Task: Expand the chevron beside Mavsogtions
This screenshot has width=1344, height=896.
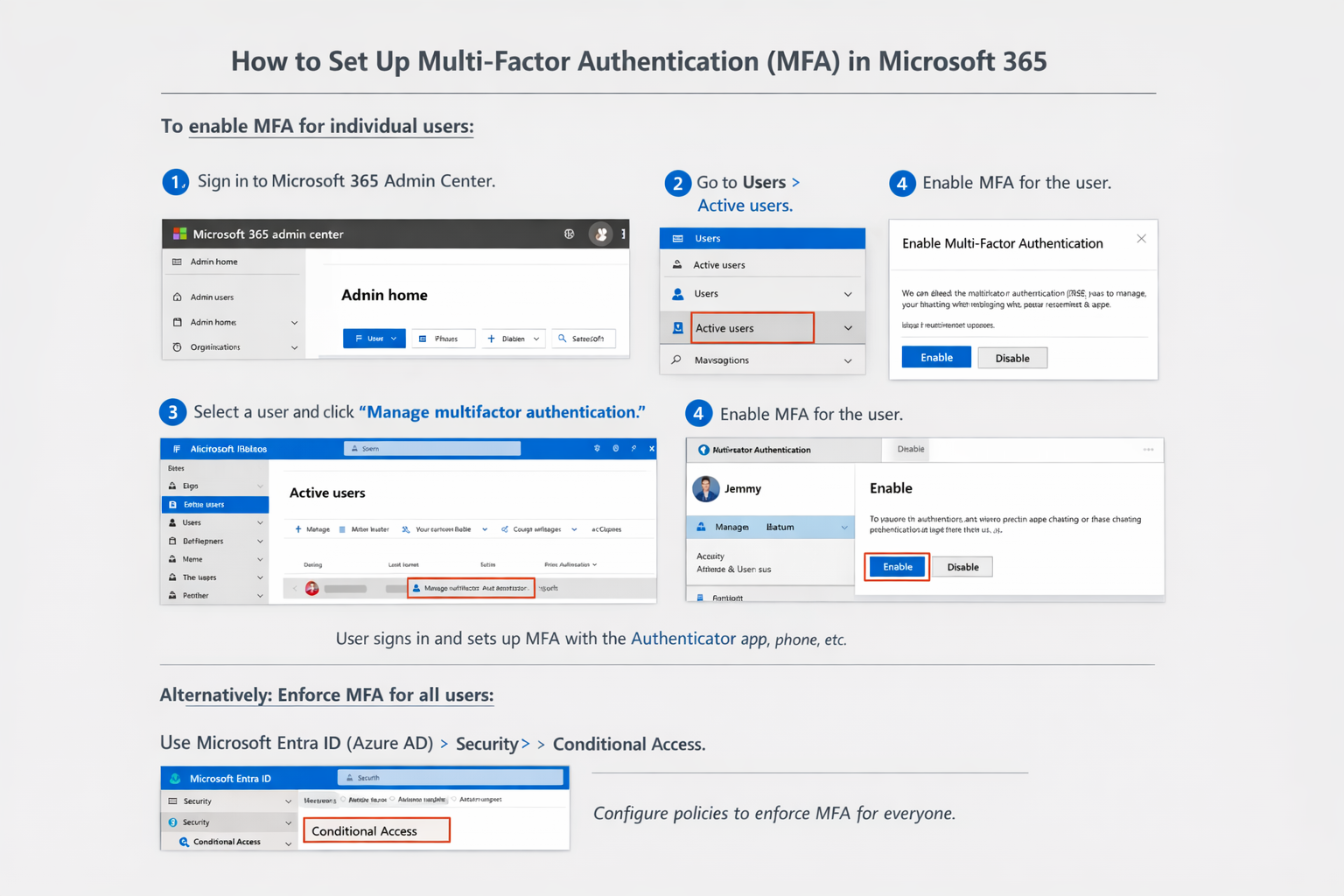Action: pyautogui.click(x=848, y=360)
